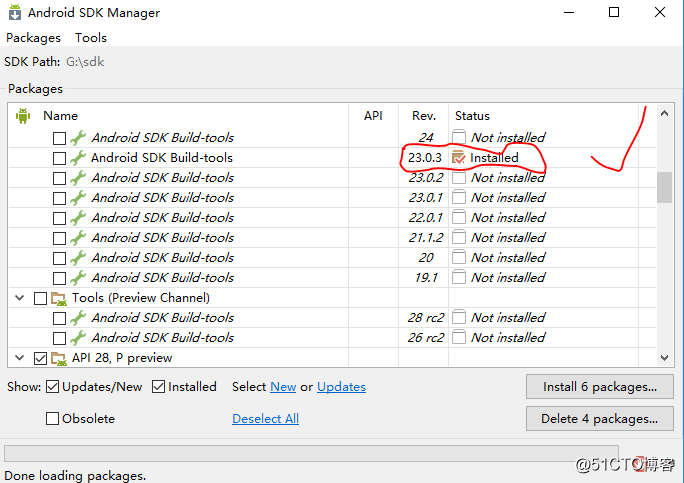Click wrench icon of Build-tools 26 rc2
Viewport: 684px width, 483px height.
[78, 338]
